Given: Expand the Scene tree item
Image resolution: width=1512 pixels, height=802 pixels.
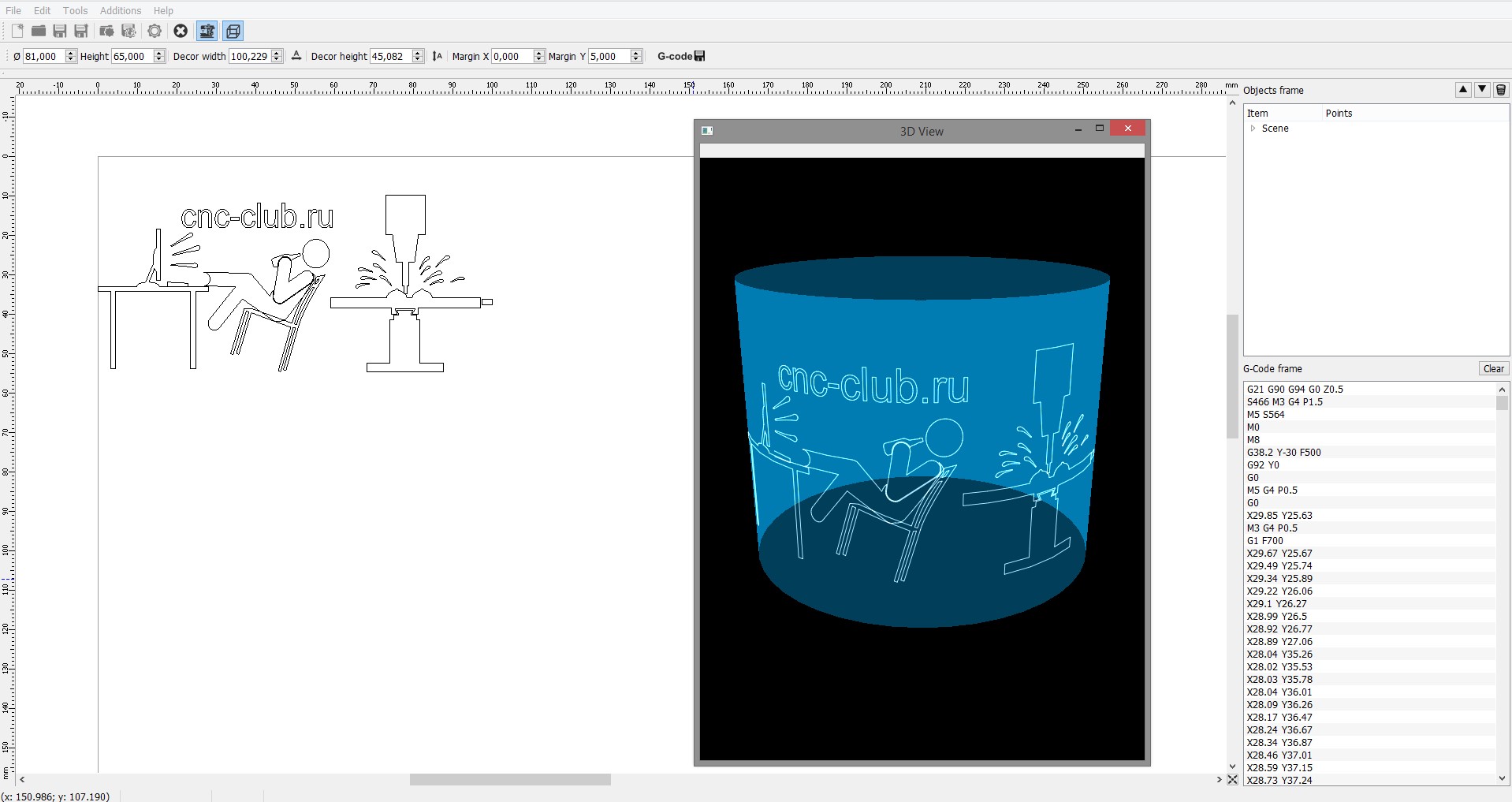Looking at the screenshot, I should (x=1253, y=129).
